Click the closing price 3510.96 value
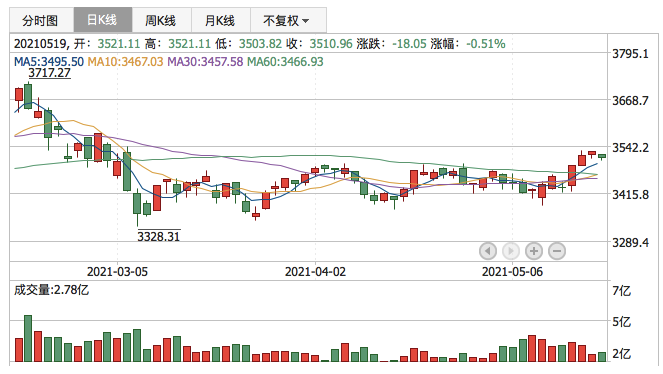The image size is (663, 374). (x=331, y=44)
